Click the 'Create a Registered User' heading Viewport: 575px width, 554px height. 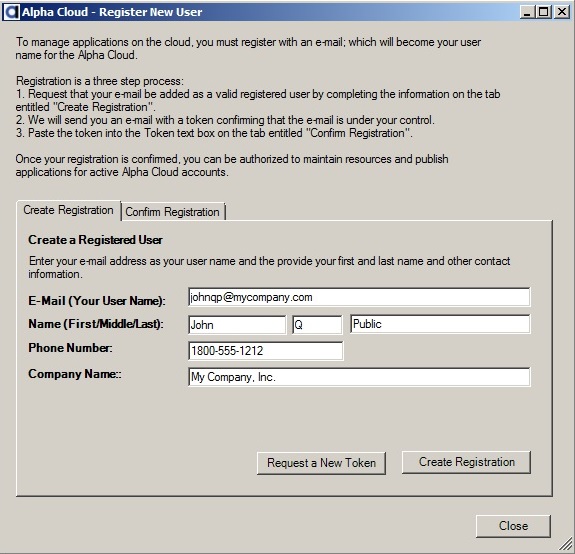click(95, 240)
